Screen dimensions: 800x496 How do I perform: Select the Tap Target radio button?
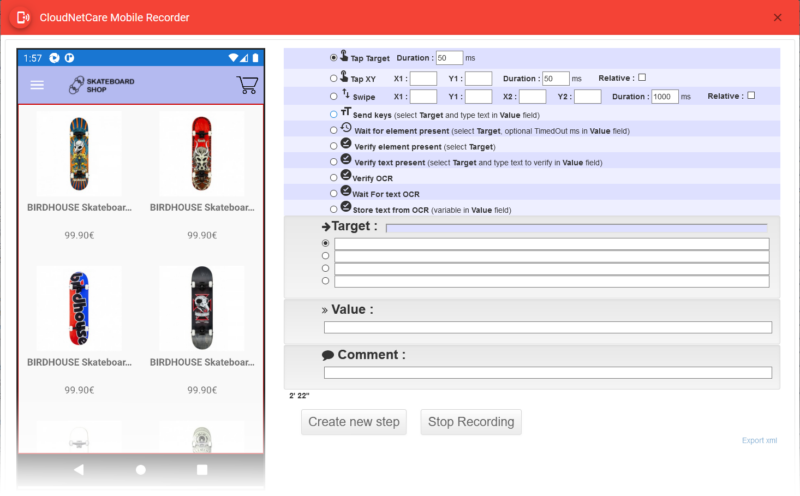click(x=333, y=58)
